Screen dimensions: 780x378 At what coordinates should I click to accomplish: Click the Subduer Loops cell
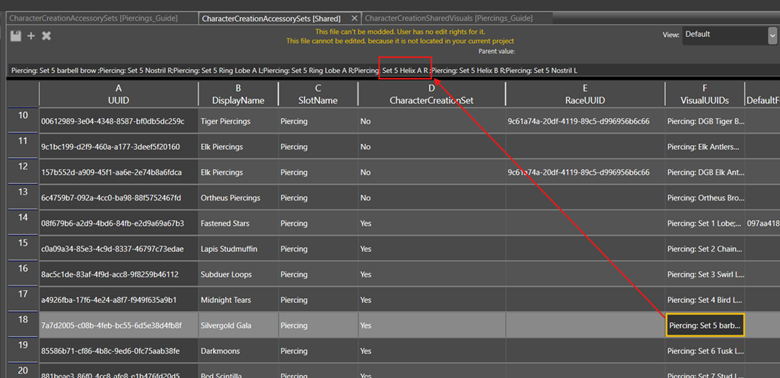(238, 275)
